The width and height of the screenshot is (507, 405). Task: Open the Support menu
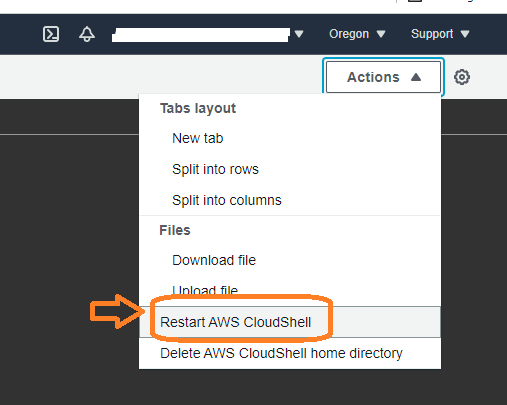(x=440, y=34)
